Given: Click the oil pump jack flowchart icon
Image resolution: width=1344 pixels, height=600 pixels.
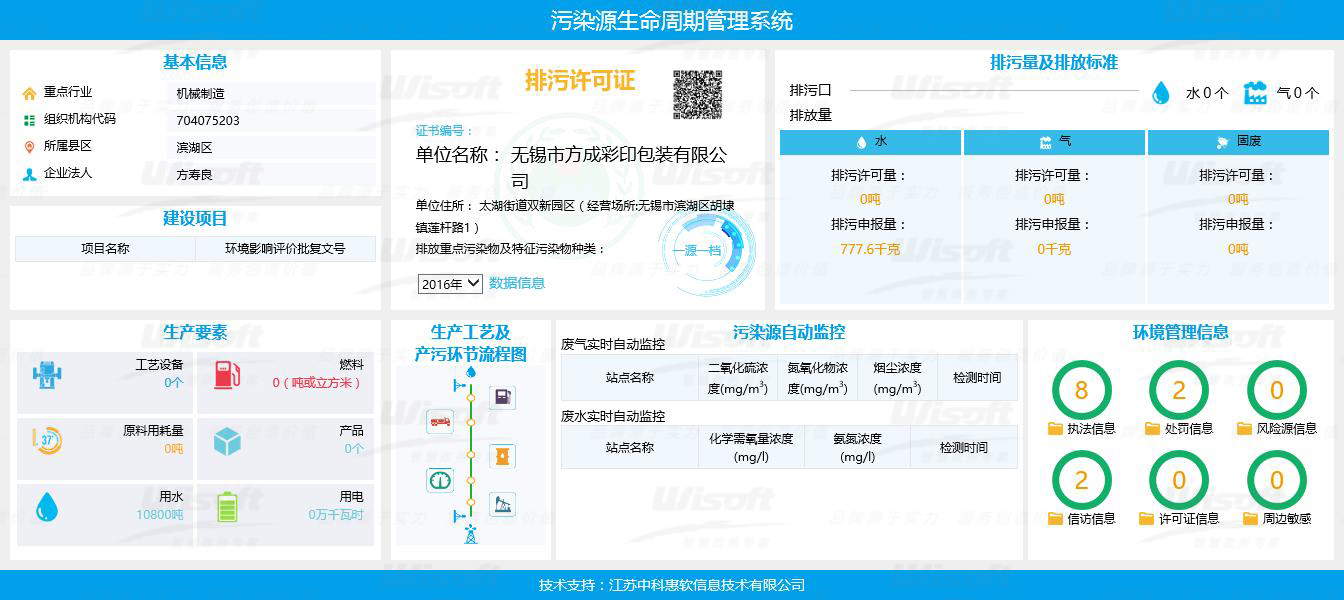Looking at the screenshot, I should click(502, 503).
